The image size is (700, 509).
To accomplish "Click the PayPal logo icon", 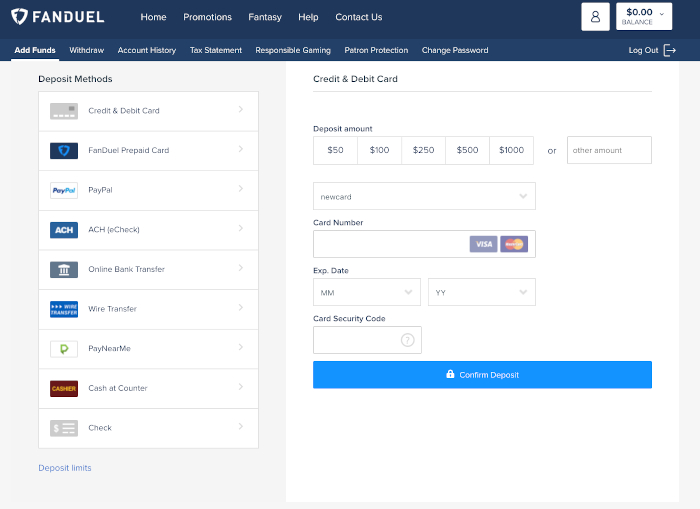I will pyautogui.click(x=64, y=190).
